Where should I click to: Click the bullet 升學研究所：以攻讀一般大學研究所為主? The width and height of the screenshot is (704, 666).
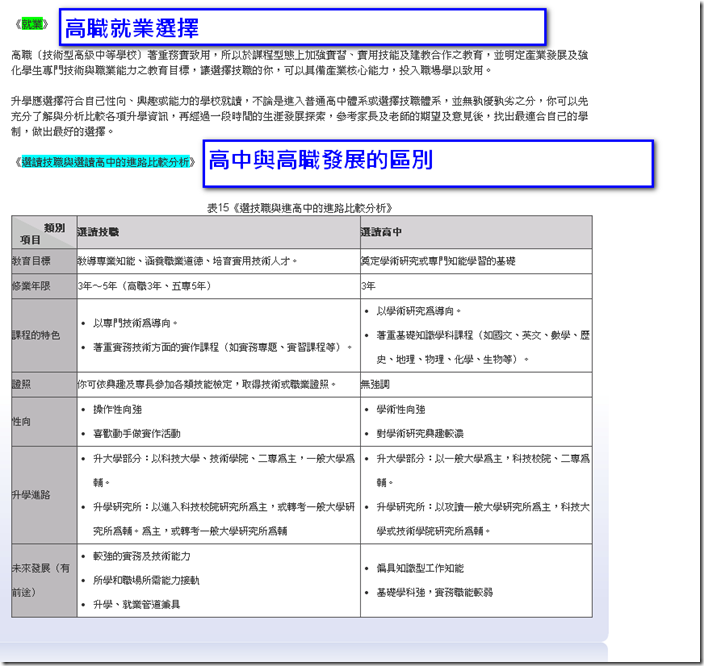483,519
